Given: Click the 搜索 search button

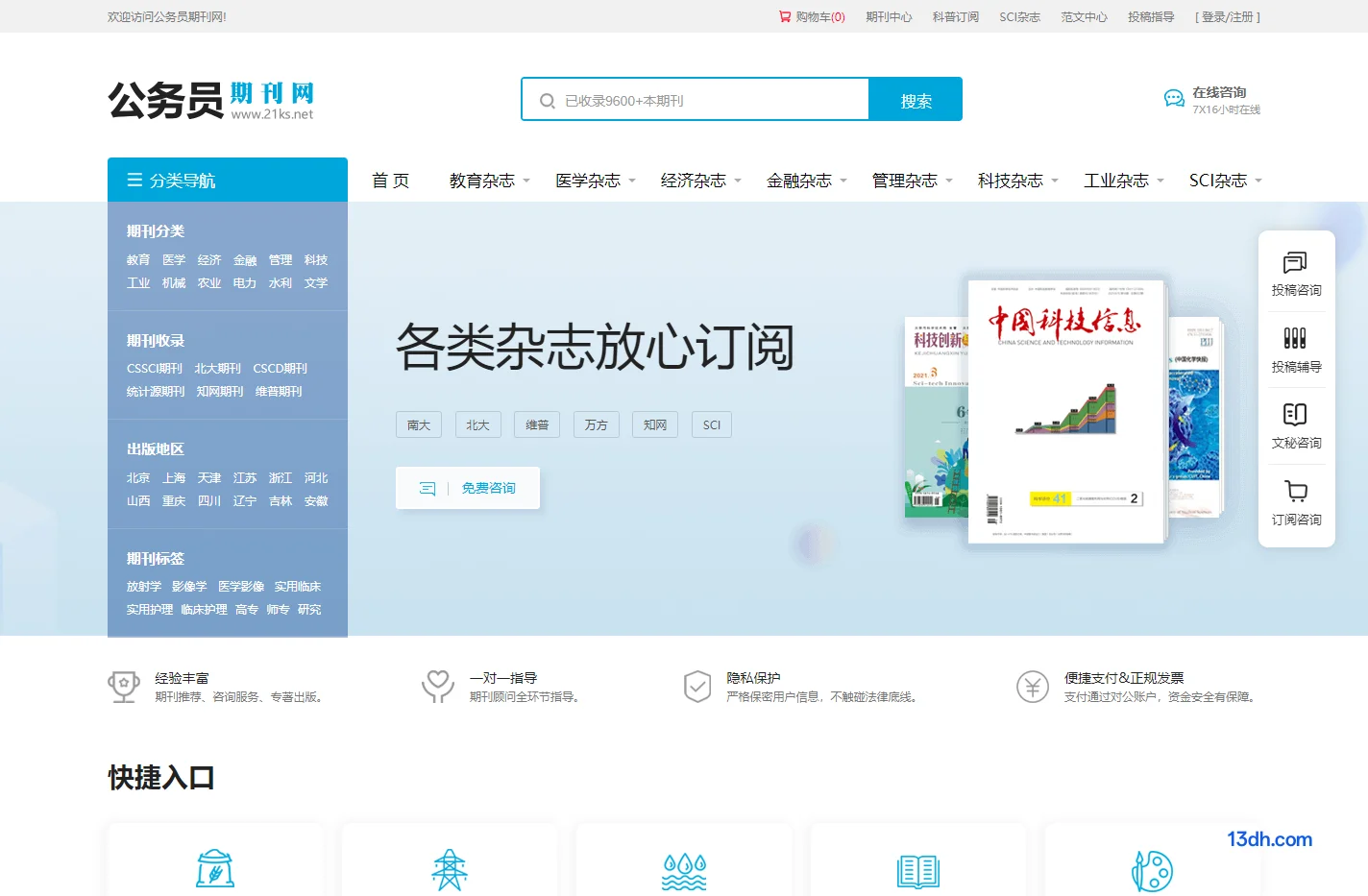Looking at the screenshot, I should tap(916, 100).
